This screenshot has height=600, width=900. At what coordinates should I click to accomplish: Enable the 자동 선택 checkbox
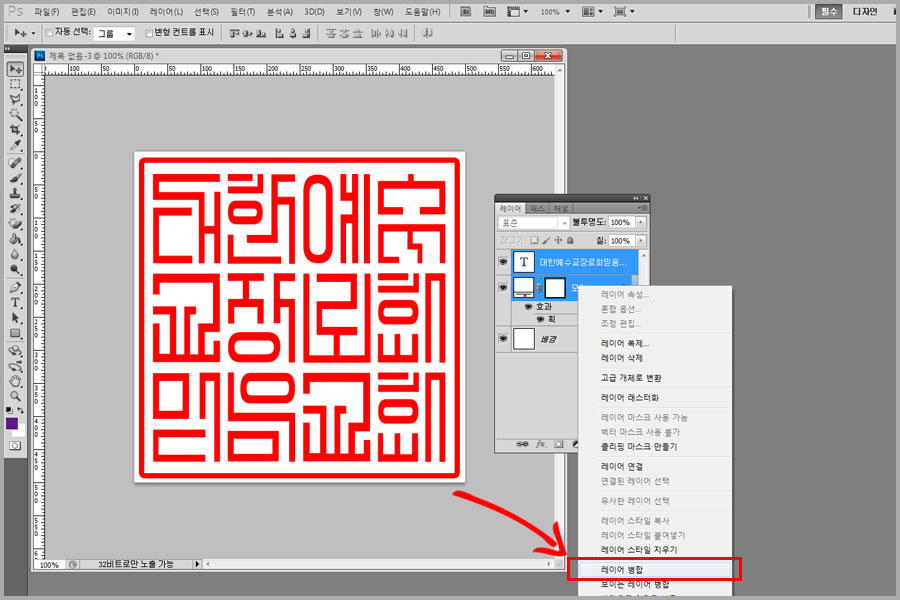click(x=49, y=33)
